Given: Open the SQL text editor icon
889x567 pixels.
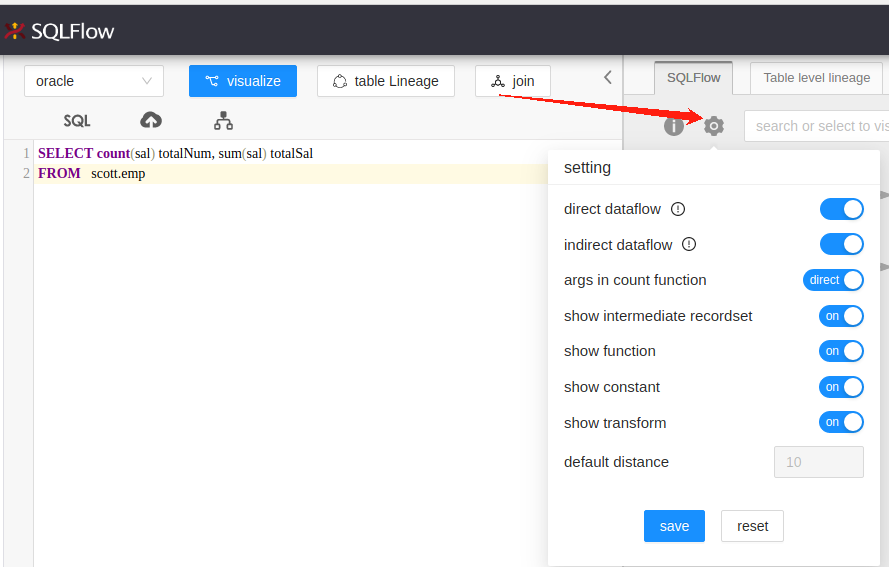Looking at the screenshot, I should tap(77, 121).
